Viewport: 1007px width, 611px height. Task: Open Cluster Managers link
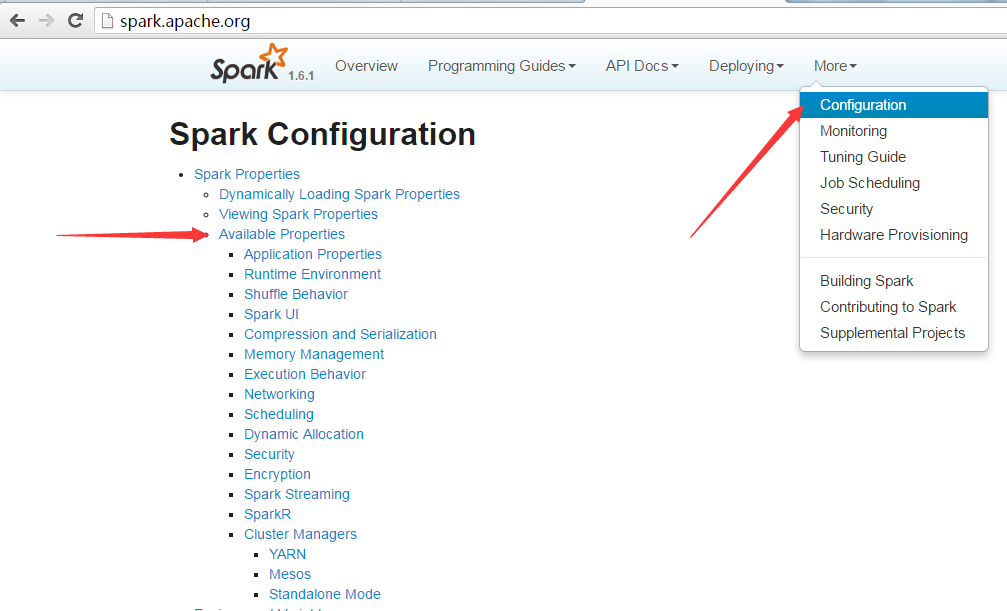(x=300, y=534)
